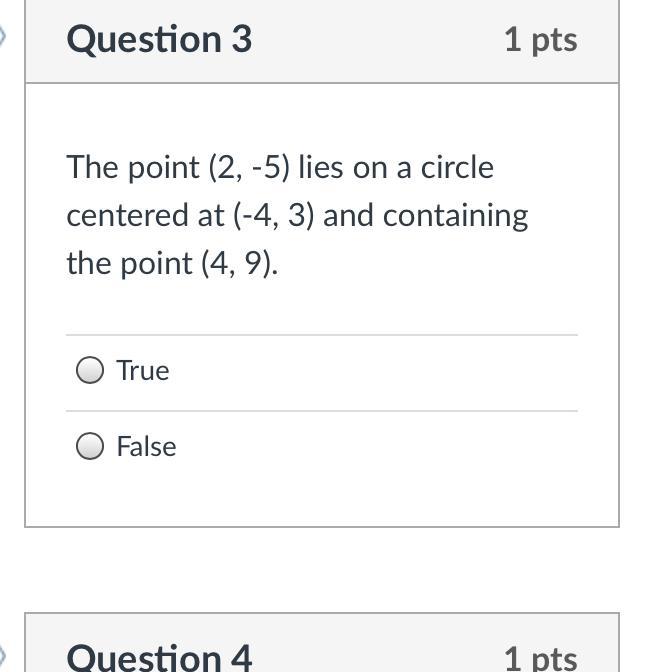Click the "1 pts" label of Question 4
This screenshot has height=672, width=672.
[540, 657]
